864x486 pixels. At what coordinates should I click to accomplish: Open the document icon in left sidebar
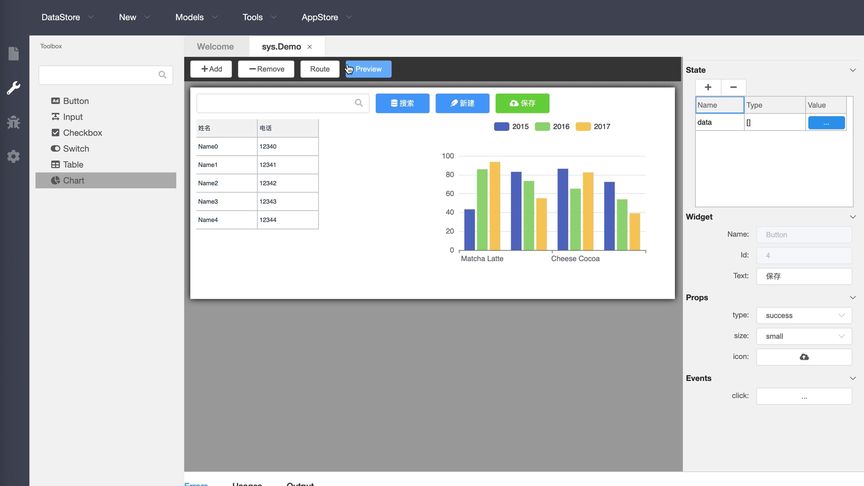[x=14, y=53]
